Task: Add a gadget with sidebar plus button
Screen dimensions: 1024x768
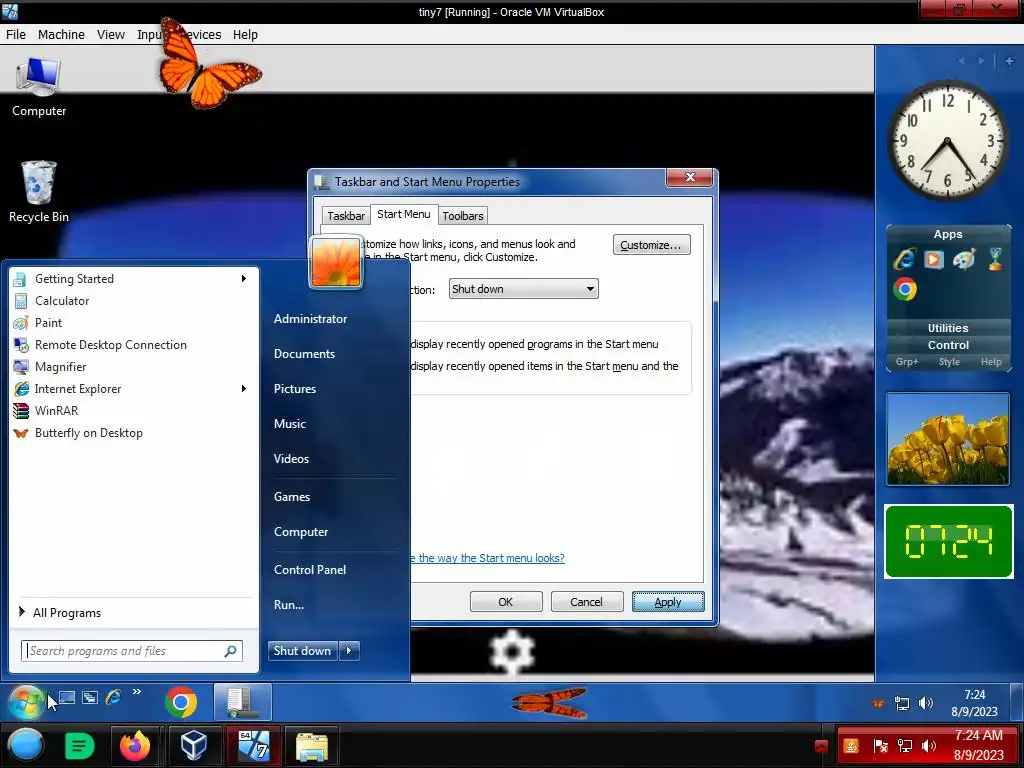Action: (x=1009, y=61)
